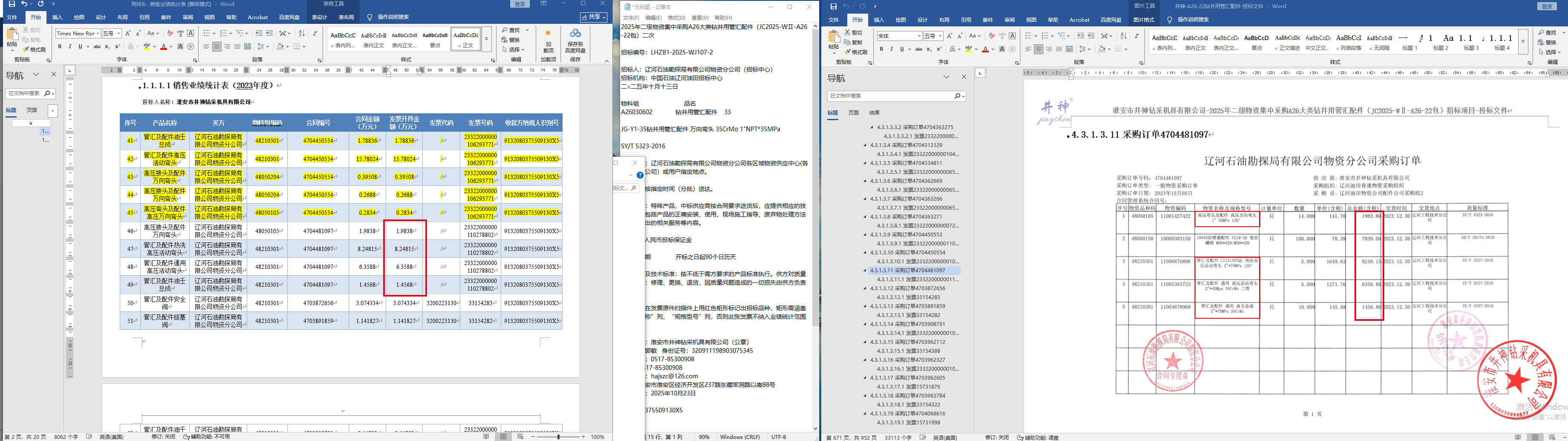Sort the selection in right Word window
Image resolution: width=1568 pixels, height=441 pixels.
(1123, 36)
